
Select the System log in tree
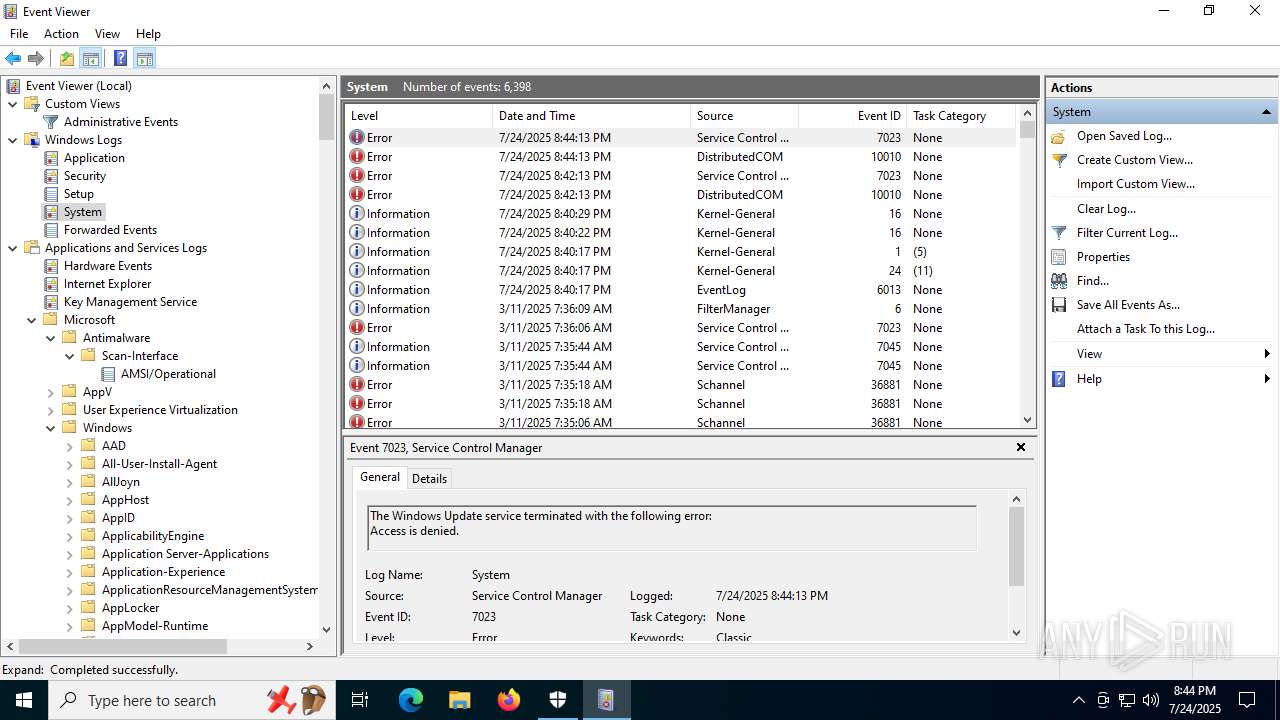(x=83, y=212)
